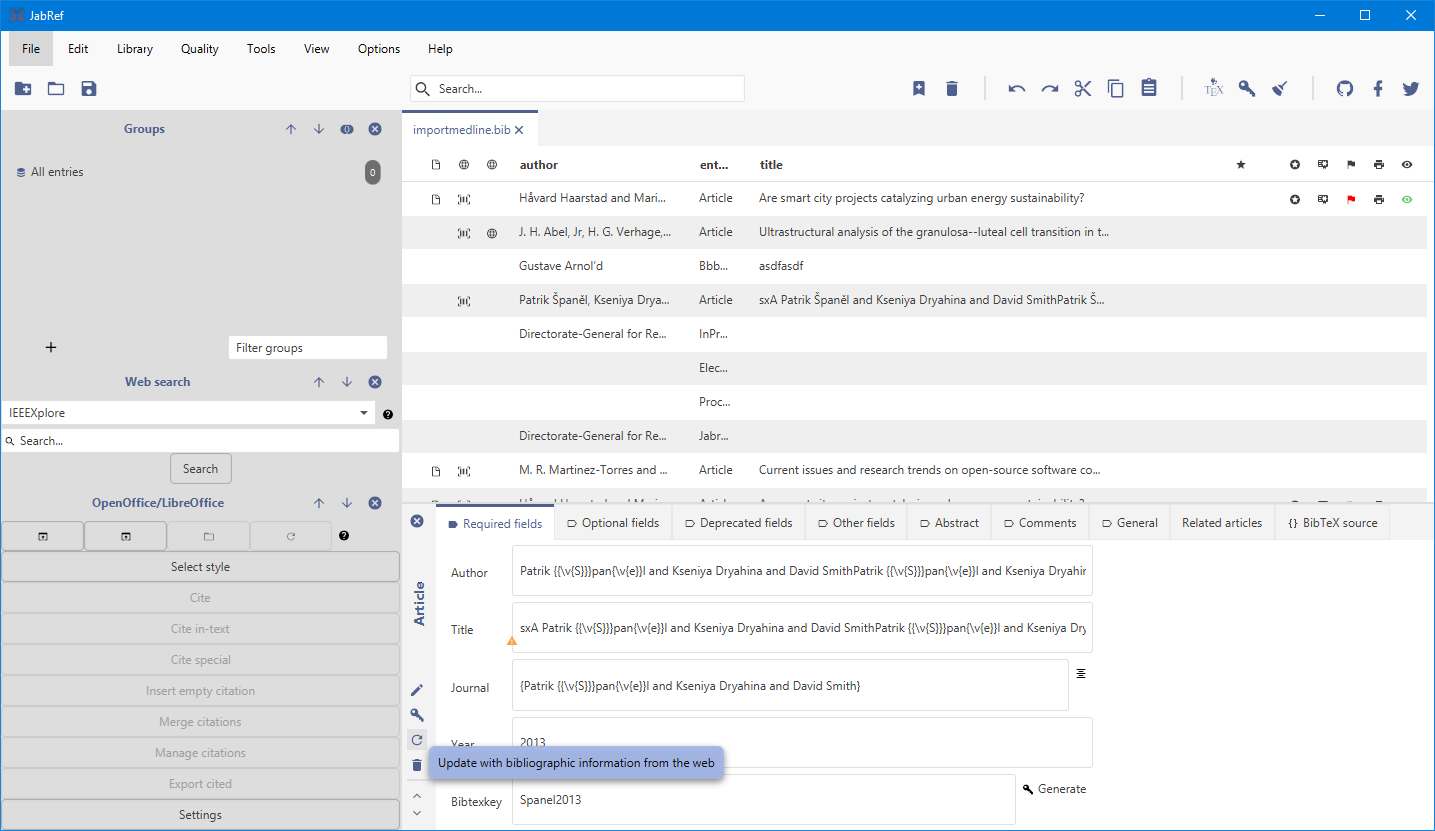This screenshot has height=831, width=1435.
Task: Add new group plus button
Action: pyautogui.click(x=51, y=348)
